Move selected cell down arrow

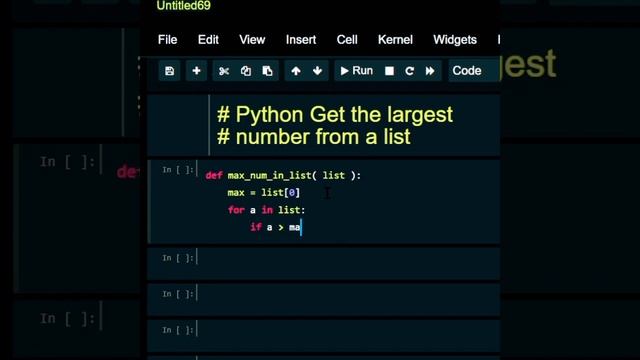318,71
